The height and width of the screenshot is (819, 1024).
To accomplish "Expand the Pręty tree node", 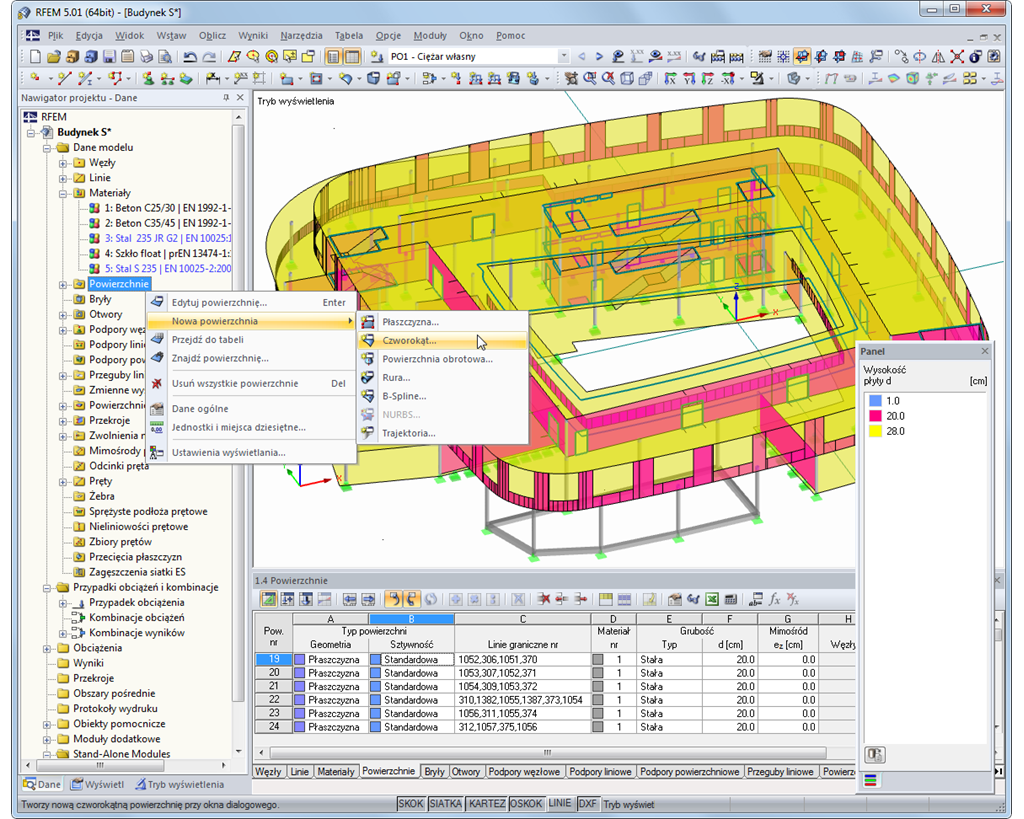I will (x=63, y=481).
